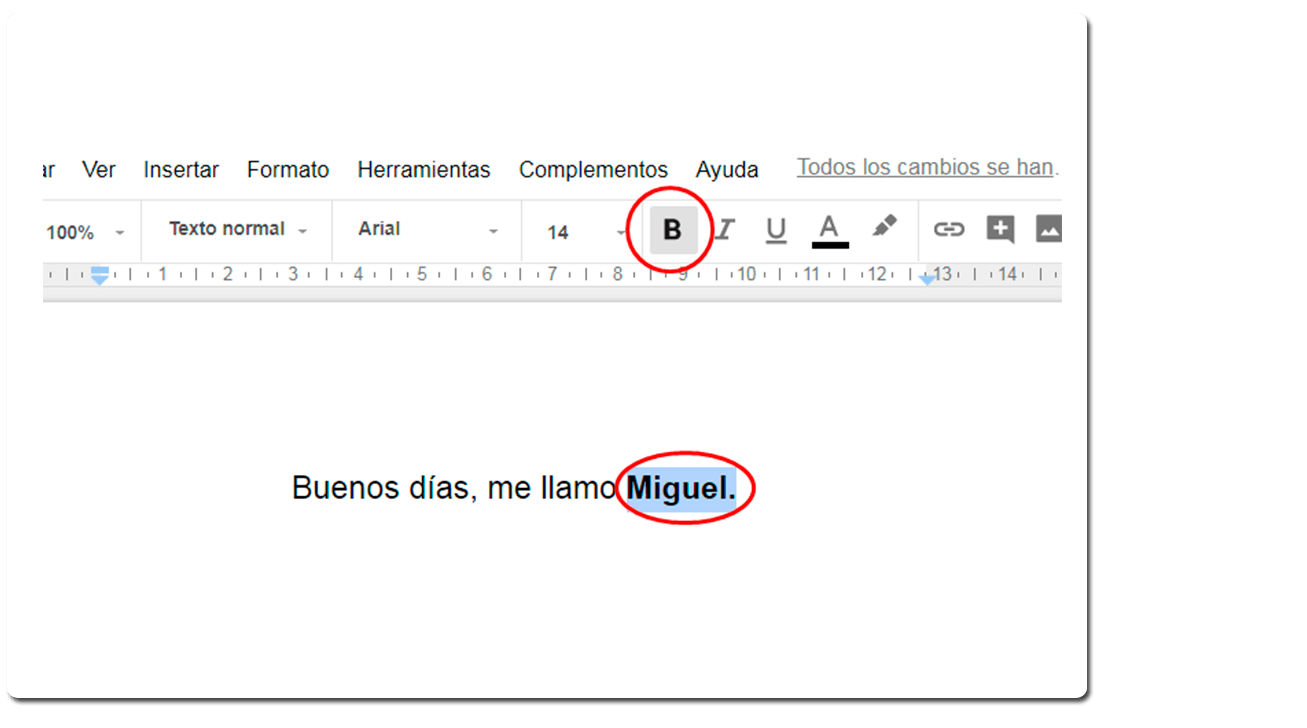
Task: Click the insert image icon
Action: (1048, 229)
